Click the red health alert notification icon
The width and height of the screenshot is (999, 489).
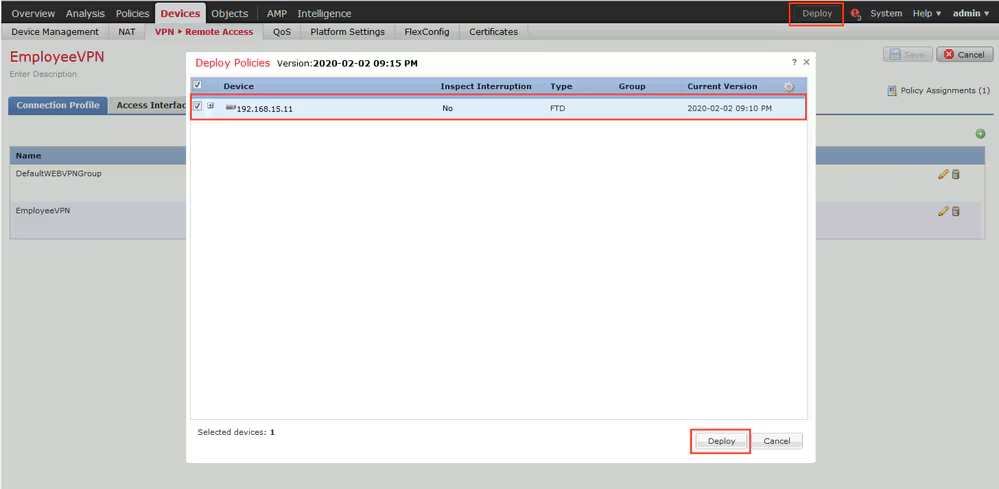(856, 14)
